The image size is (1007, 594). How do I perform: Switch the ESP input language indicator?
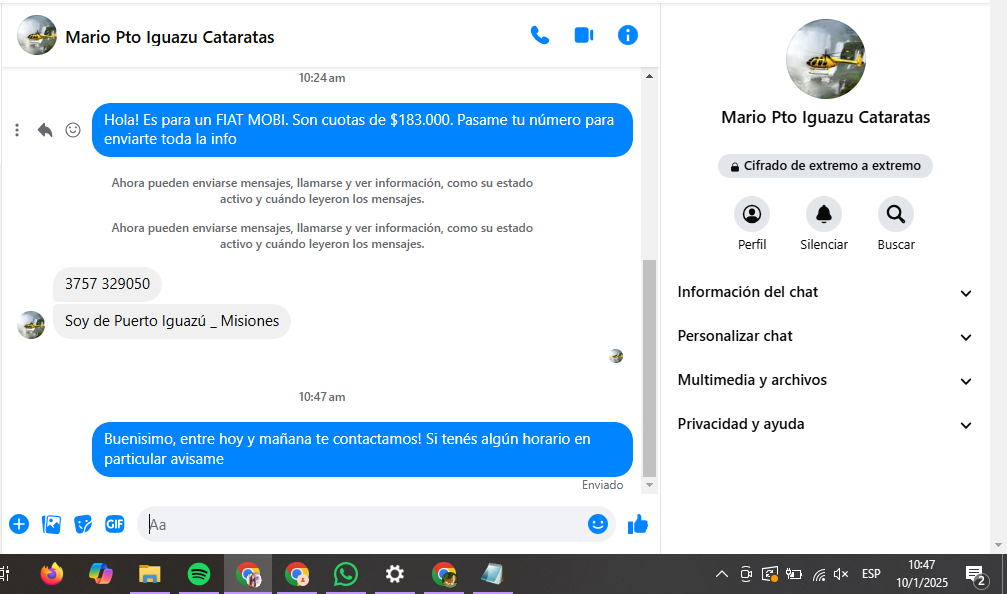click(x=871, y=573)
